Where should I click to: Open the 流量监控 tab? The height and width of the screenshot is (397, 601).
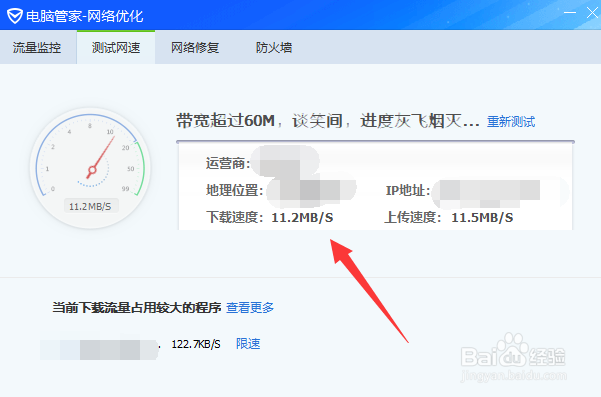point(37,48)
